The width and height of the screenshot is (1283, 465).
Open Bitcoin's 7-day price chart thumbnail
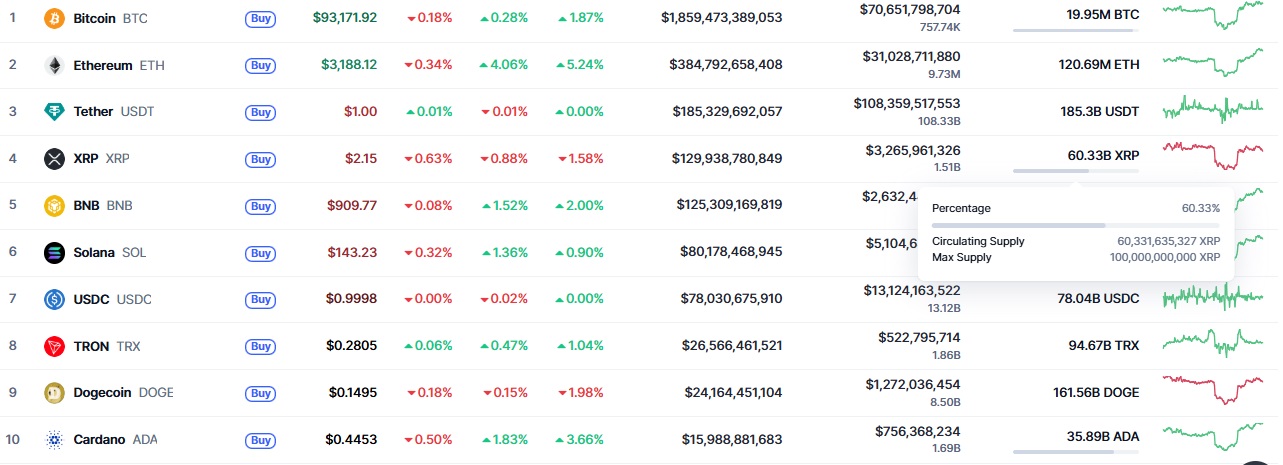1213,17
